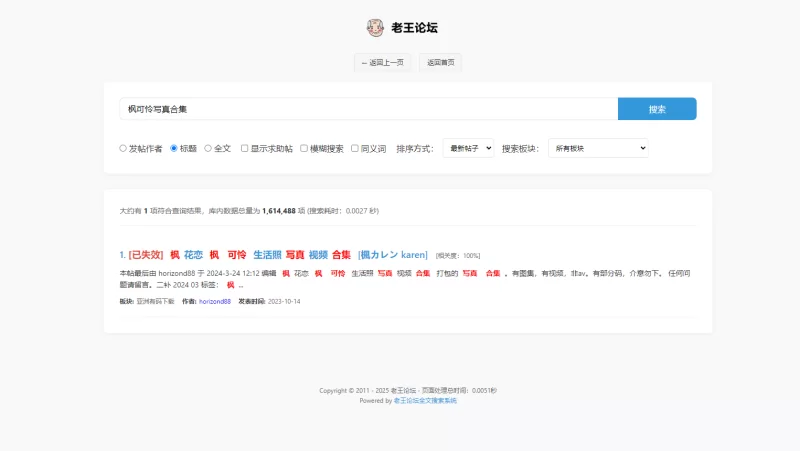Screen dimensions: 800x451
Task: Toggle the 模糊搜索 checkbox
Action: point(304,148)
